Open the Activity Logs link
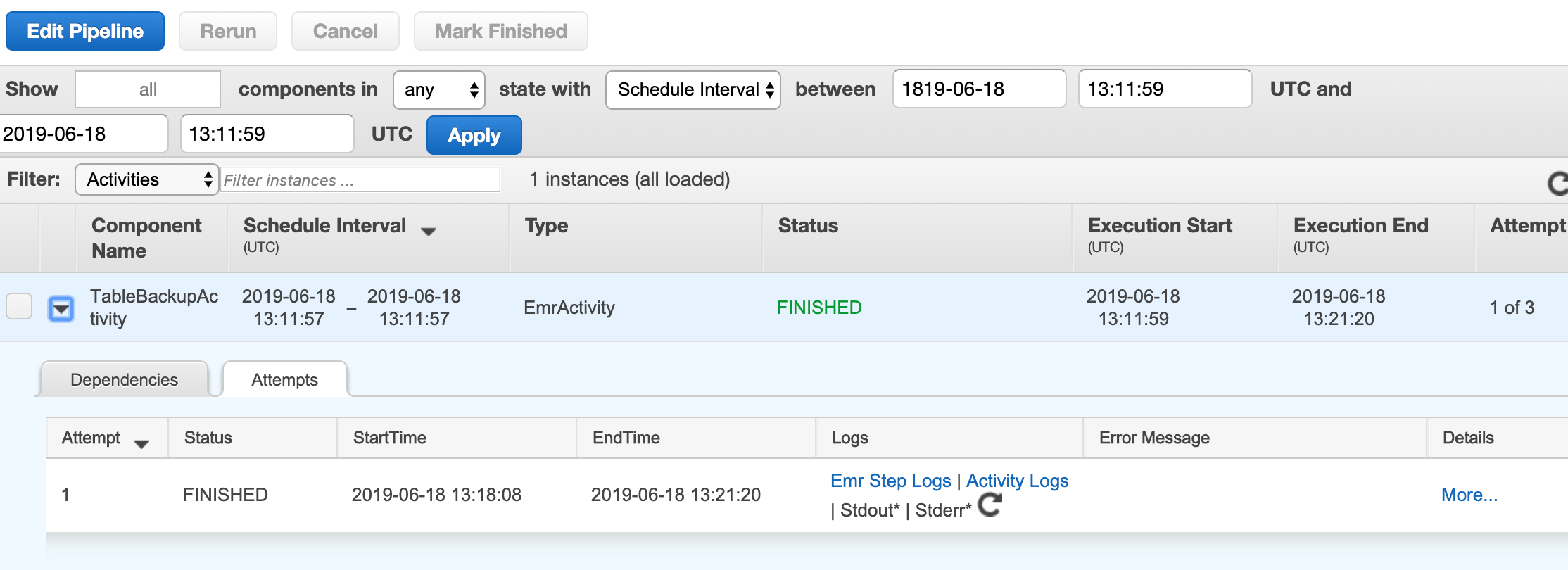The image size is (1568, 570). click(1017, 481)
